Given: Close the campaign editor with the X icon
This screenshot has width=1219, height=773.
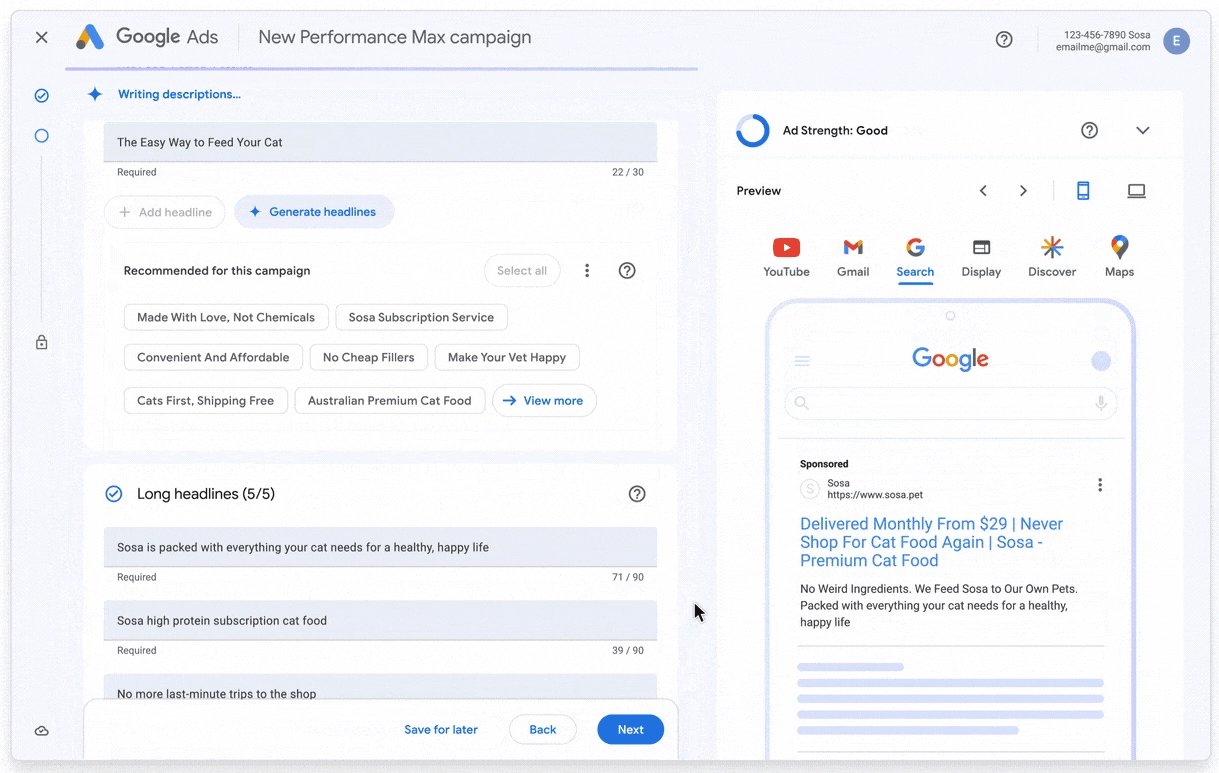Looking at the screenshot, I should click(41, 37).
